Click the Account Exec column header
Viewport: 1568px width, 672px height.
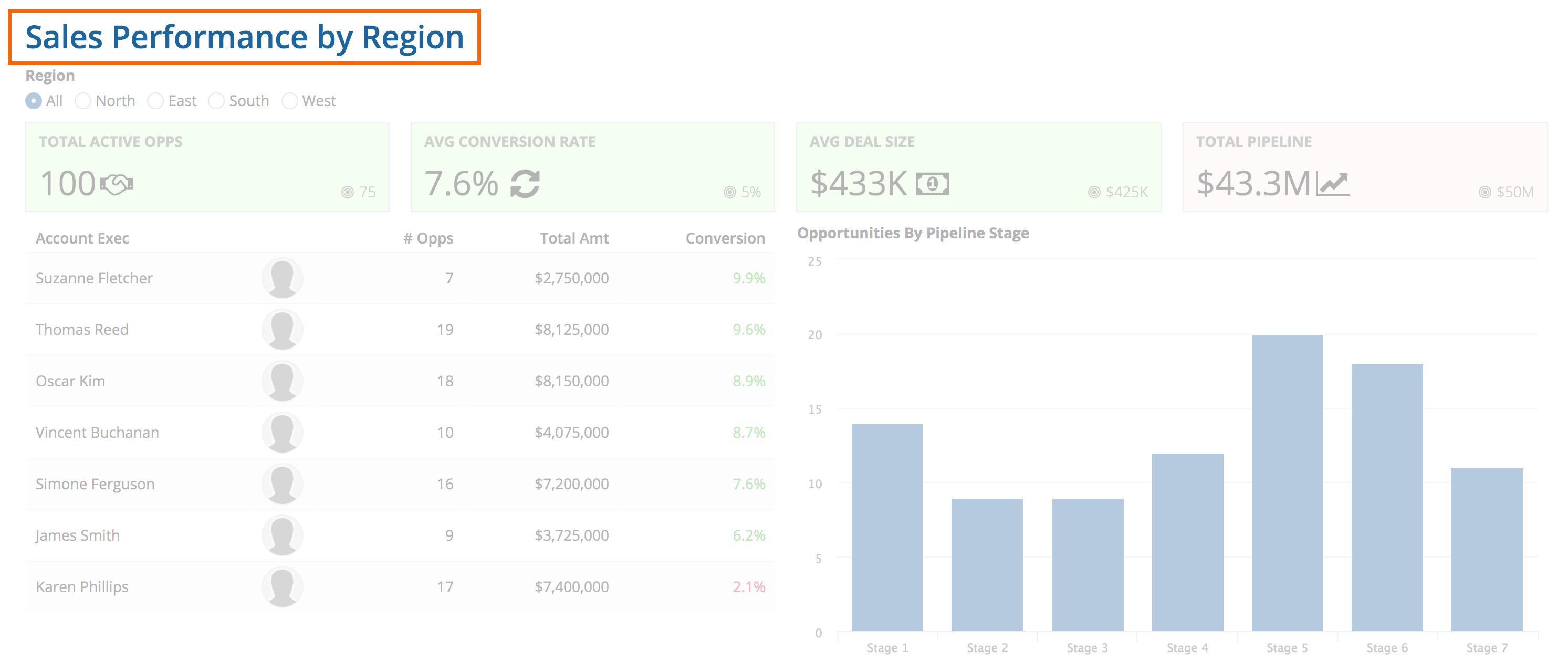coord(82,238)
